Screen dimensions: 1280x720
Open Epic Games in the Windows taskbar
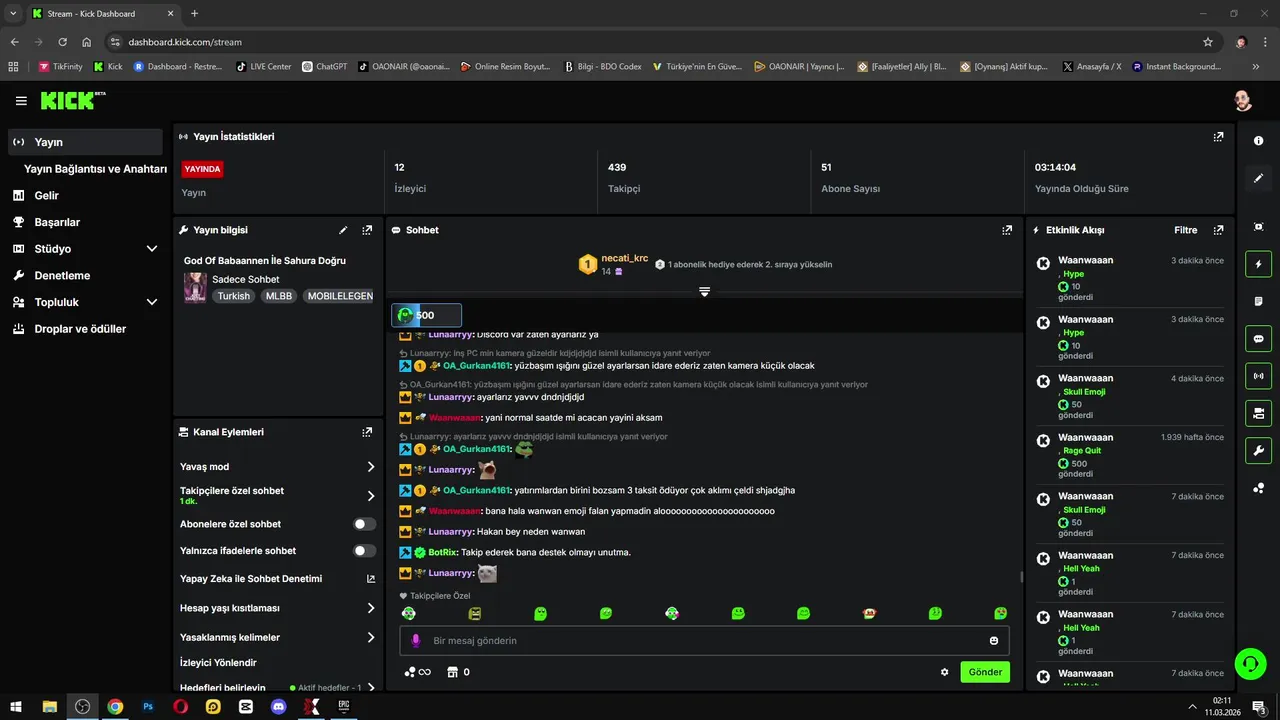tap(344, 706)
